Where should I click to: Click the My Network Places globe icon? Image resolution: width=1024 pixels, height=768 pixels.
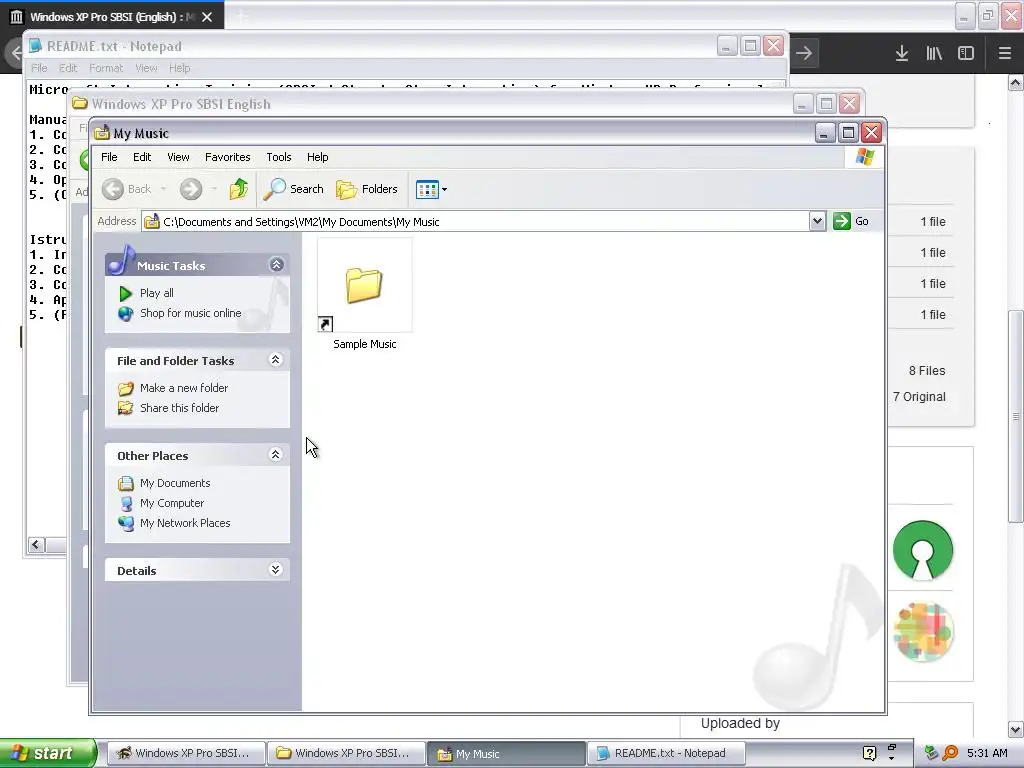(126, 523)
